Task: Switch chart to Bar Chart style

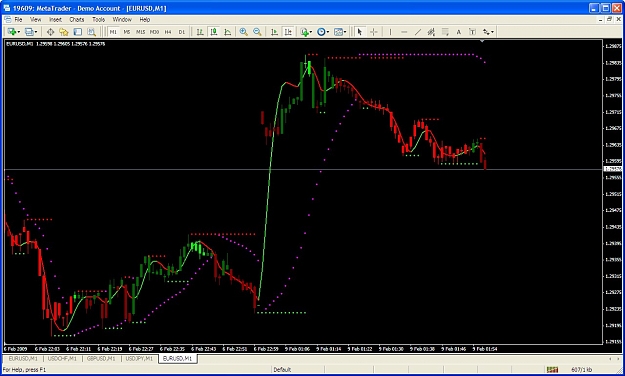Action: coord(200,32)
